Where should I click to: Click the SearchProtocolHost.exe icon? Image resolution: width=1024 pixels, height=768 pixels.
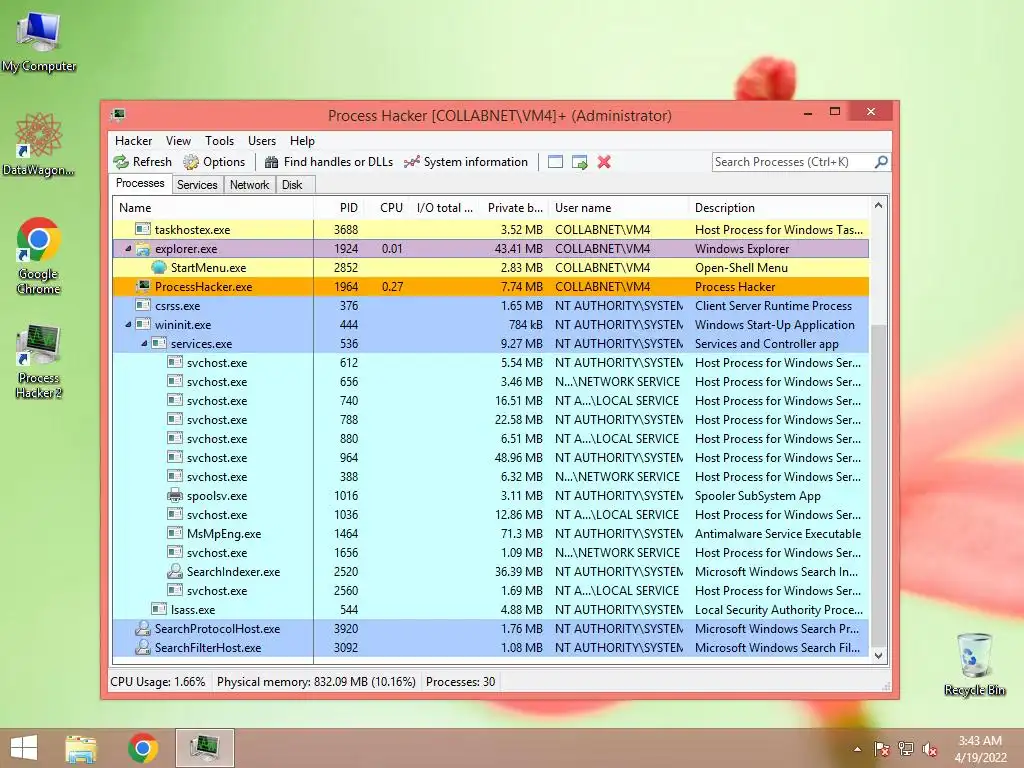pos(143,628)
